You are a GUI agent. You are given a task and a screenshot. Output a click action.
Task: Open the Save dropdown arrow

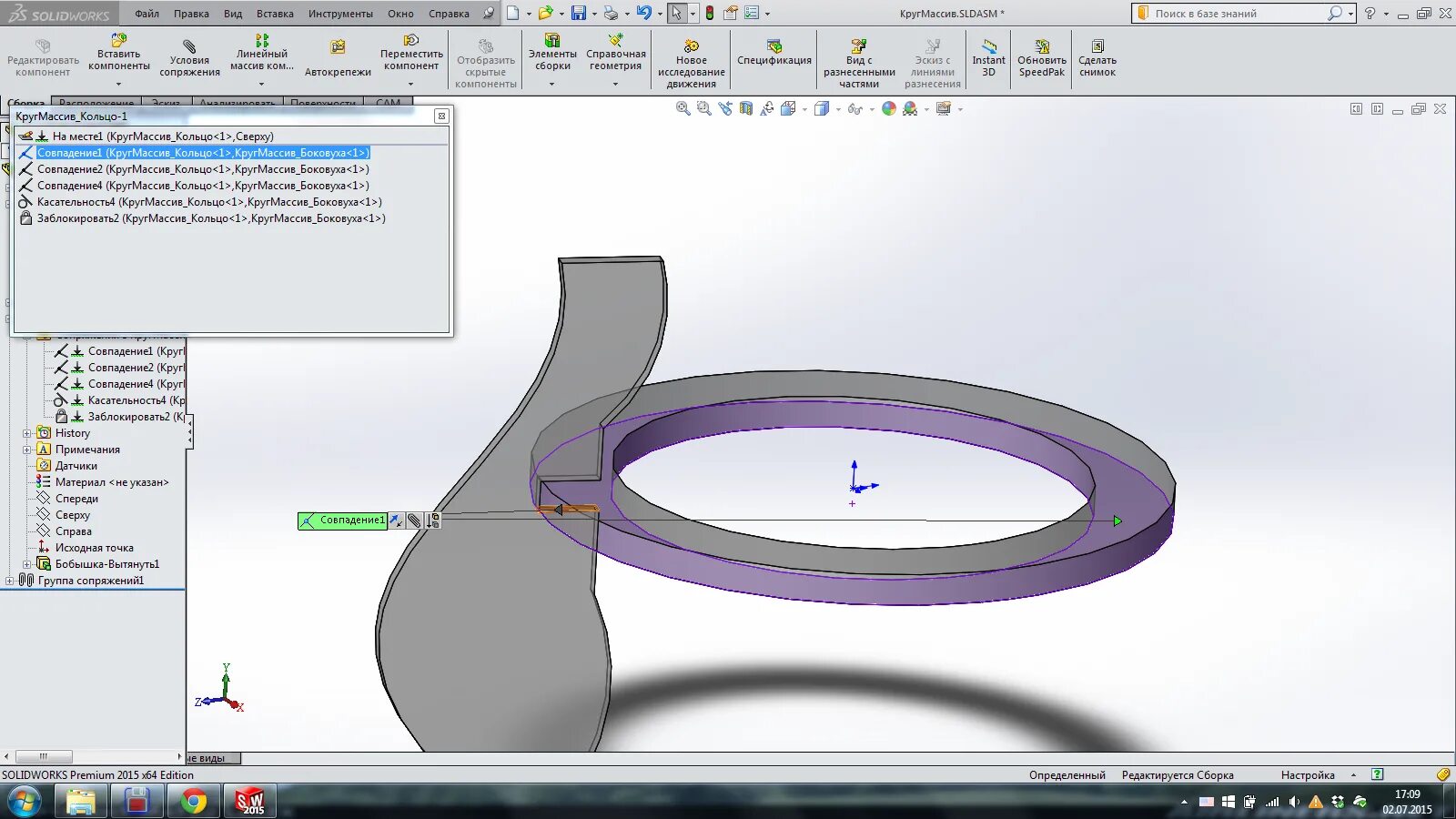tap(593, 14)
